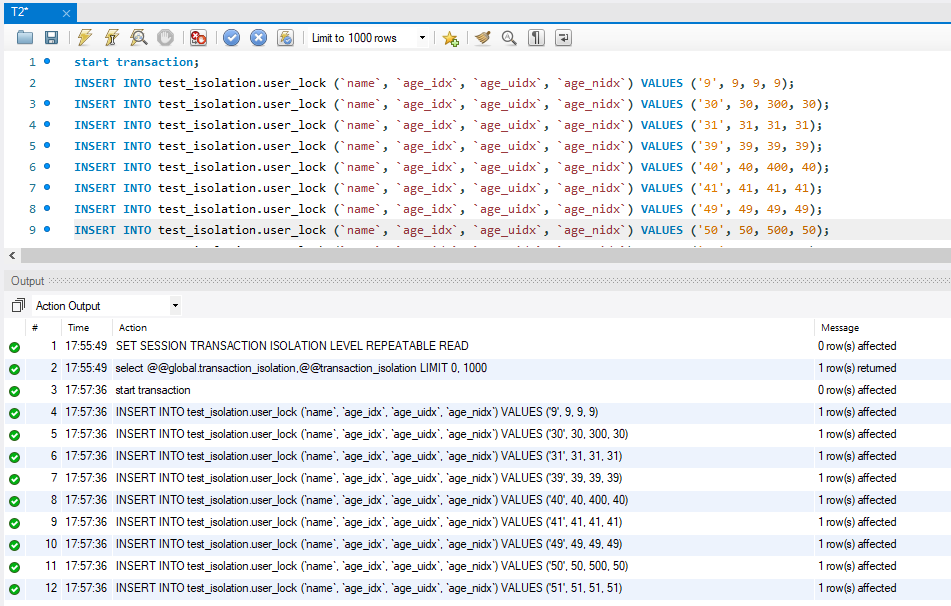Click editor line inserting VALUES ('31', 31, 31, 31)

(x=448, y=125)
